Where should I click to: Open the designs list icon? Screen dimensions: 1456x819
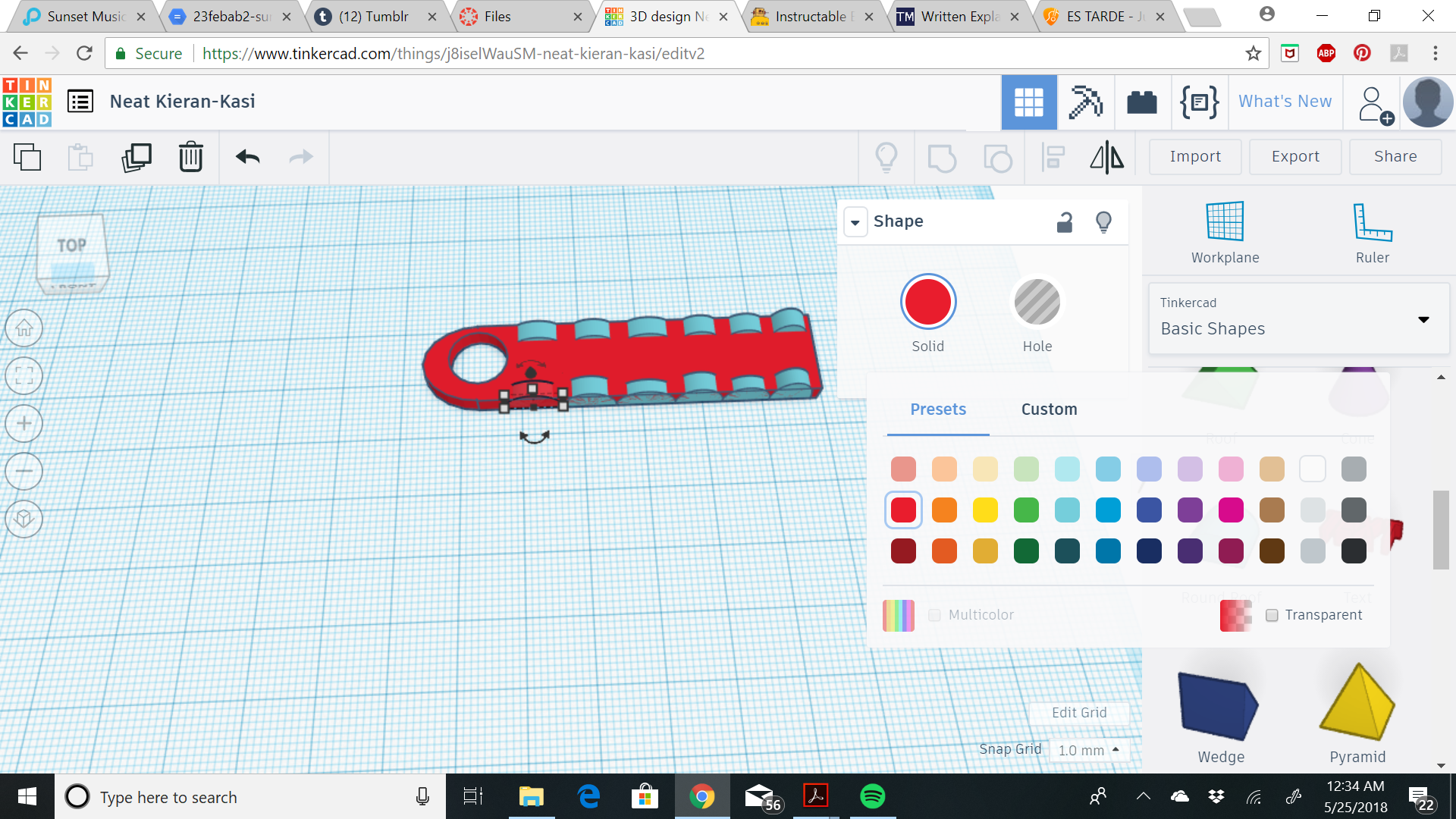tap(80, 101)
